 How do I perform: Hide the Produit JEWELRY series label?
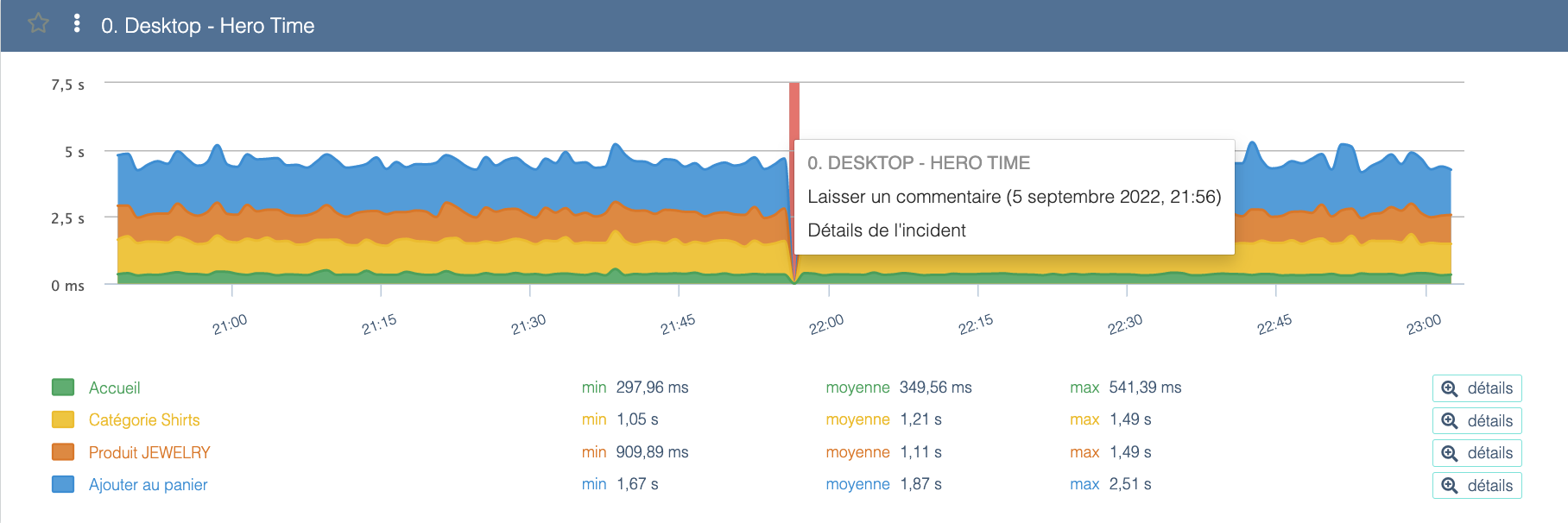tap(149, 453)
